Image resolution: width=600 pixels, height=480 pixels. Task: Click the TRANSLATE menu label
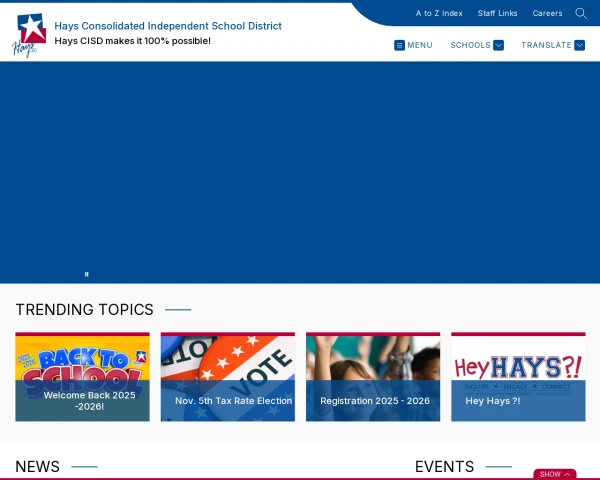pyautogui.click(x=546, y=45)
